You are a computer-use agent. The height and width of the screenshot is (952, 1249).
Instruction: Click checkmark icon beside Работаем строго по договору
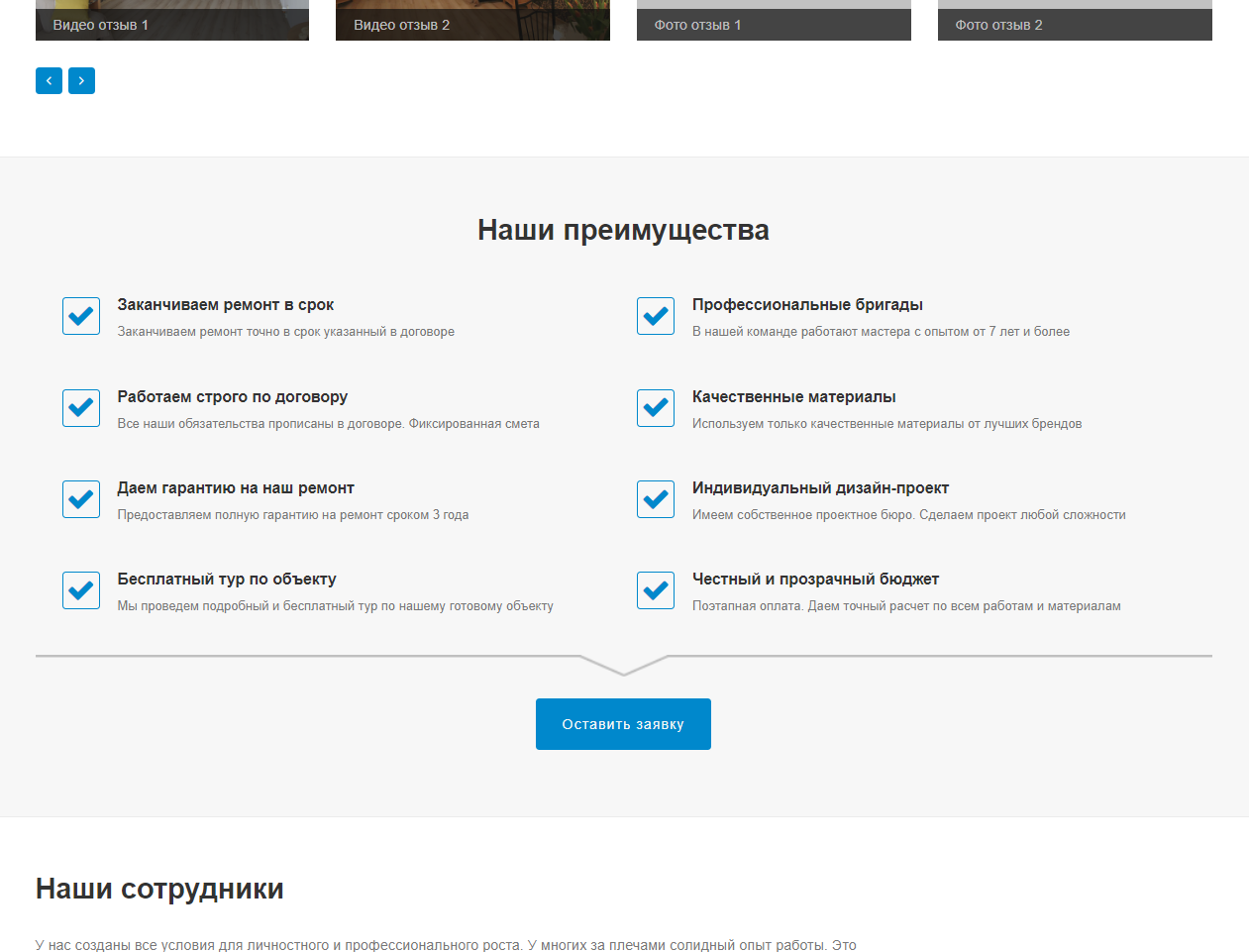(81, 408)
